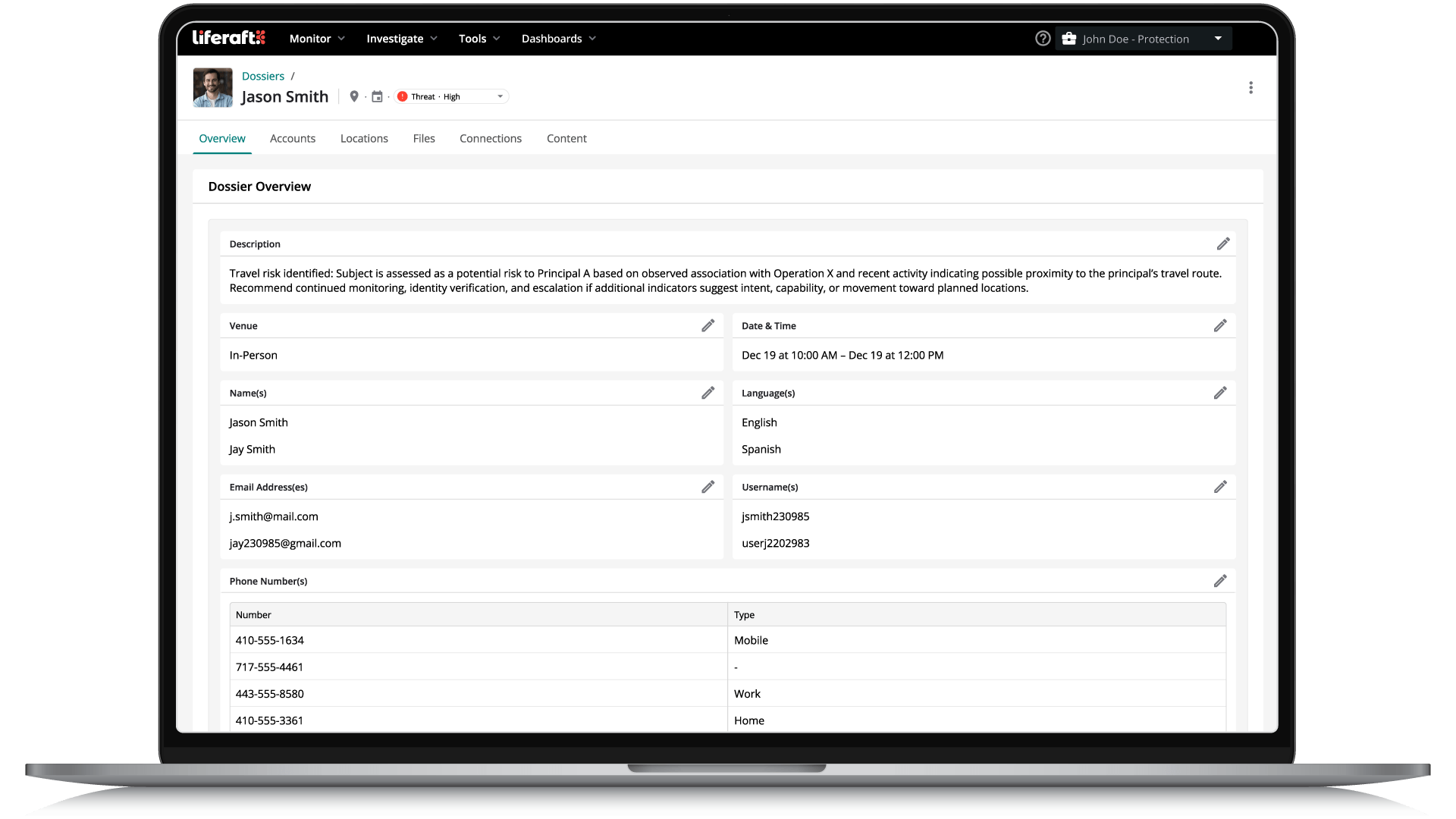Open the three-dot more options menu
Image resolution: width=1456 pixels, height=819 pixels.
click(x=1250, y=88)
